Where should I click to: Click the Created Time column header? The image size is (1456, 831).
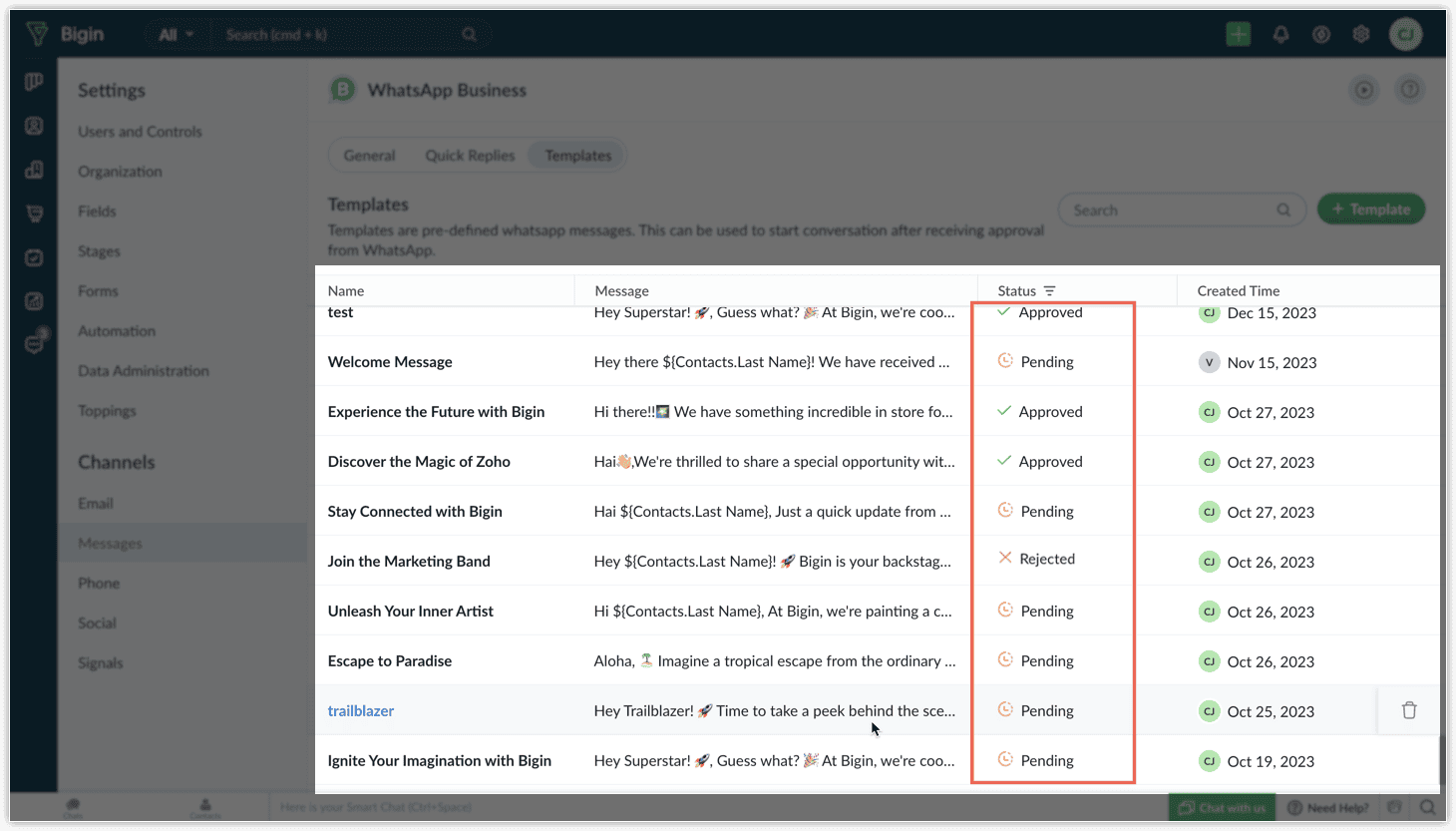[1238, 290]
